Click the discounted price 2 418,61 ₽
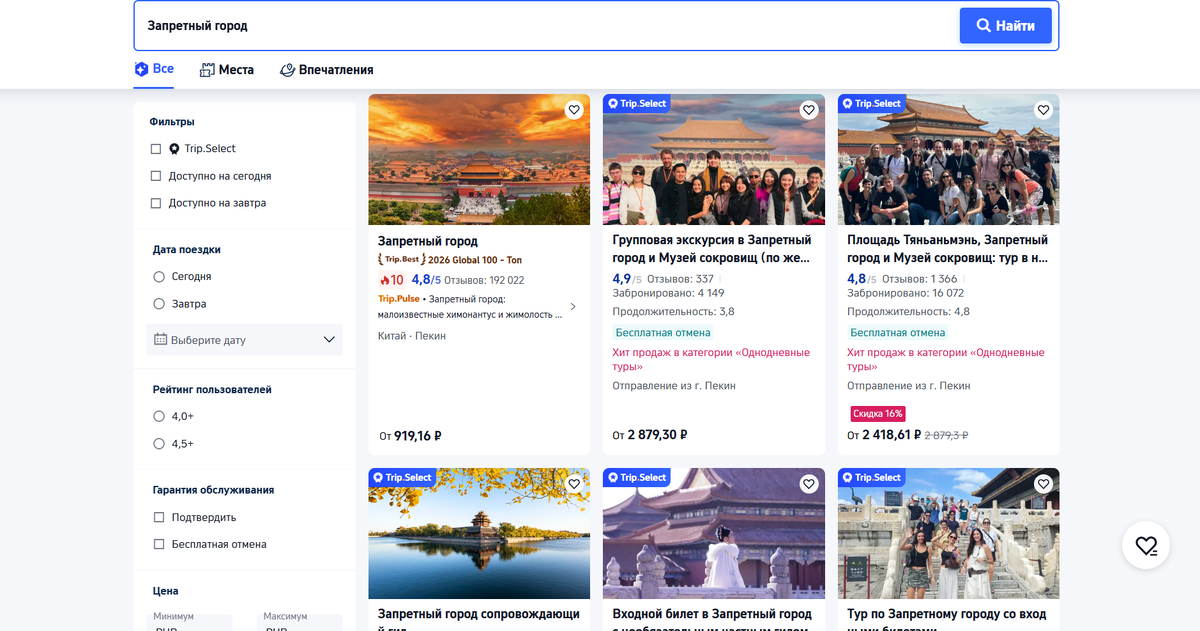This screenshot has height=631, width=1200. pos(891,435)
